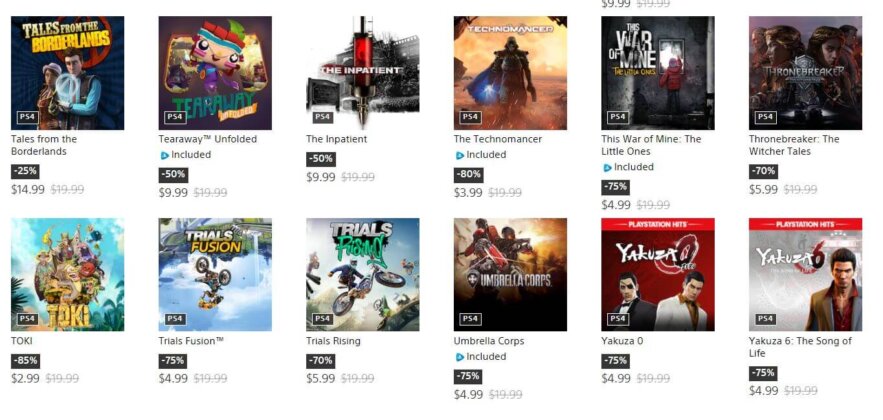Click the PS4 badge on Yakuza 0 cover
Image resolution: width=883 pixels, height=420 pixels.
(617, 319)
